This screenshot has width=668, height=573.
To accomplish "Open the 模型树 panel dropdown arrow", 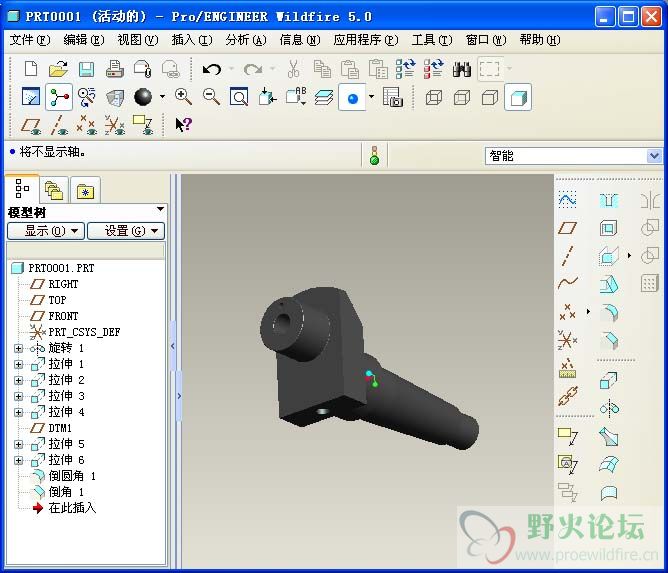I will click(x=160, y=209).
